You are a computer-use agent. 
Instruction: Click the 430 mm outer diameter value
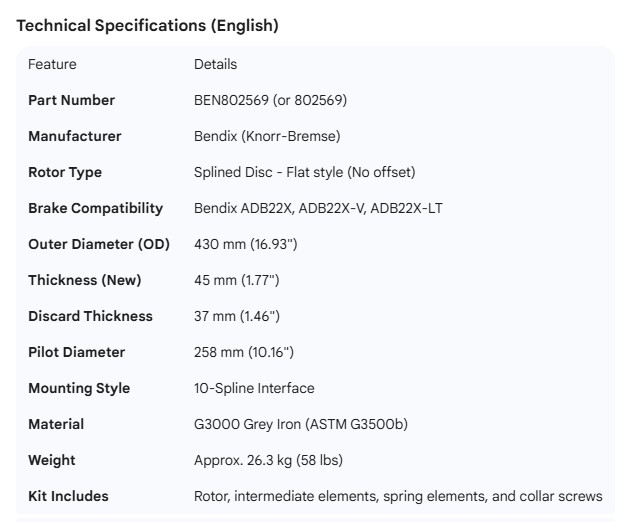(245, 244)
